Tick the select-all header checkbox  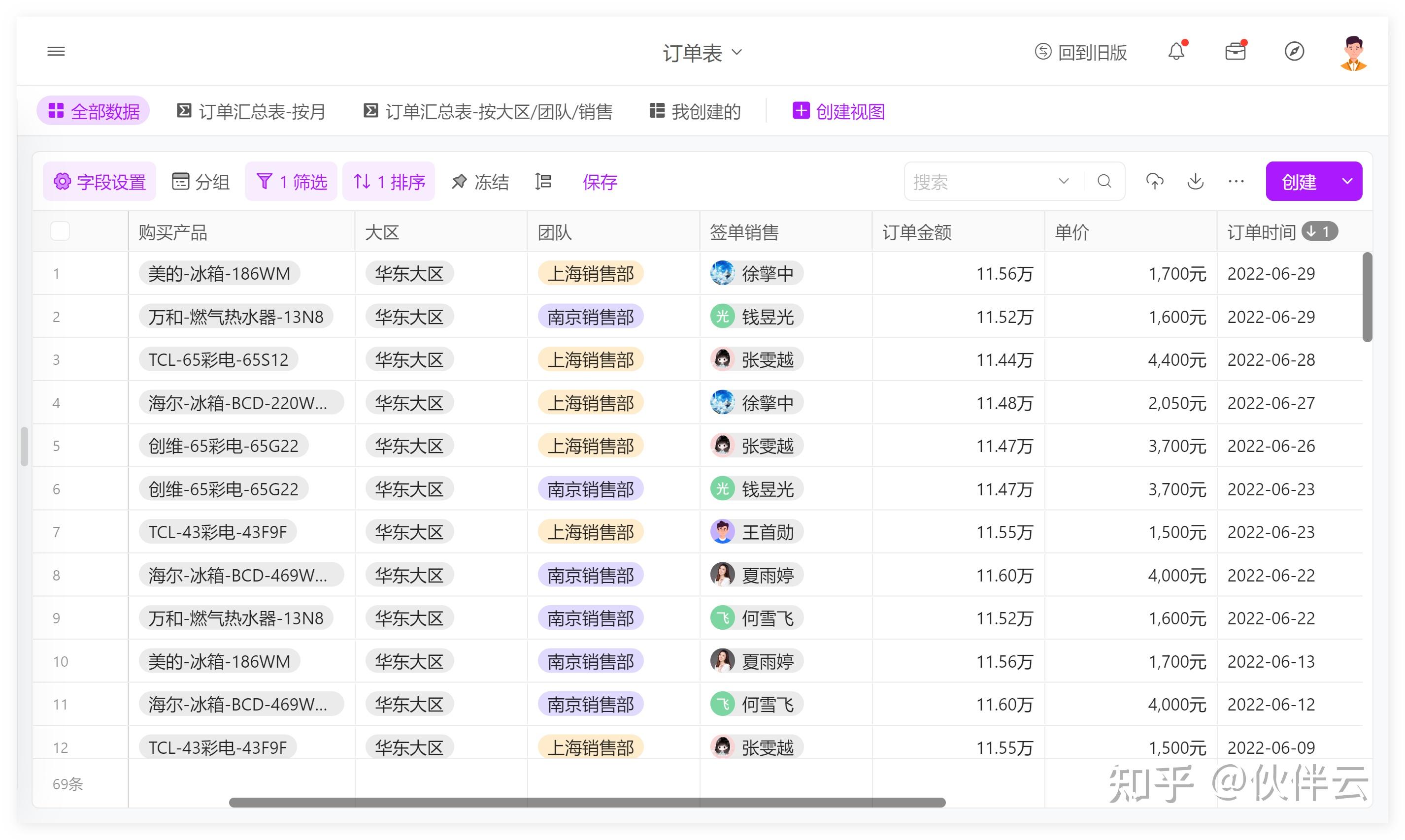(60, 231)
